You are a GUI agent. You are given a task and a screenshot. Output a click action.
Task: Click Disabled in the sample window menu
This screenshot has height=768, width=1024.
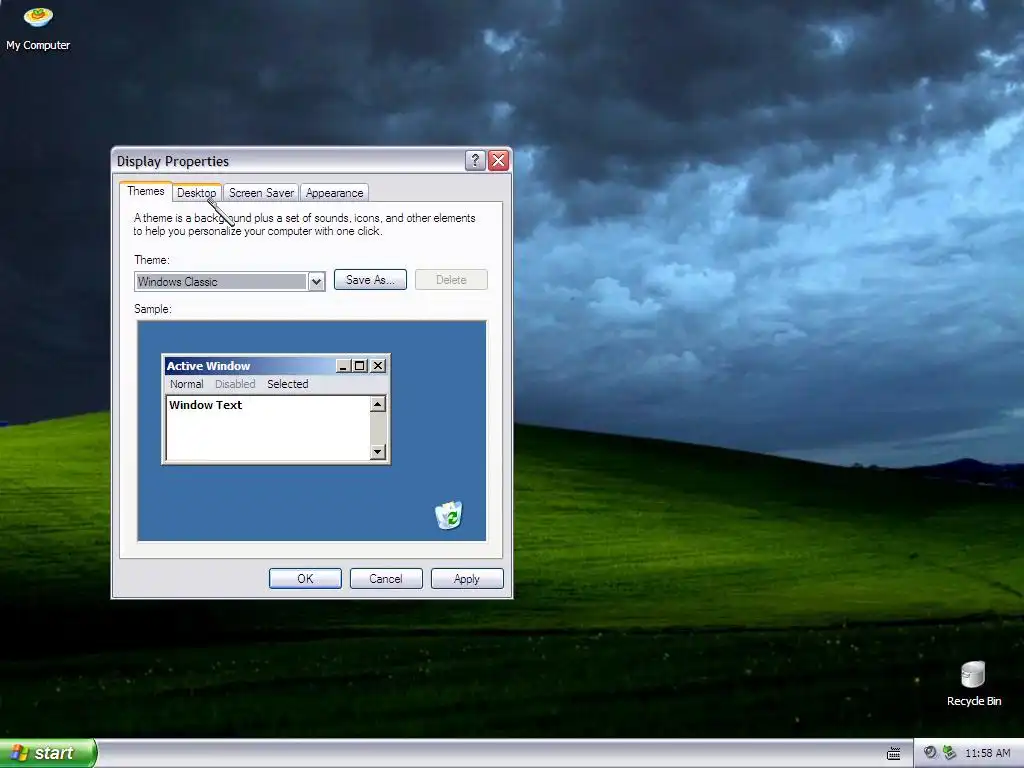click(235, 384)
